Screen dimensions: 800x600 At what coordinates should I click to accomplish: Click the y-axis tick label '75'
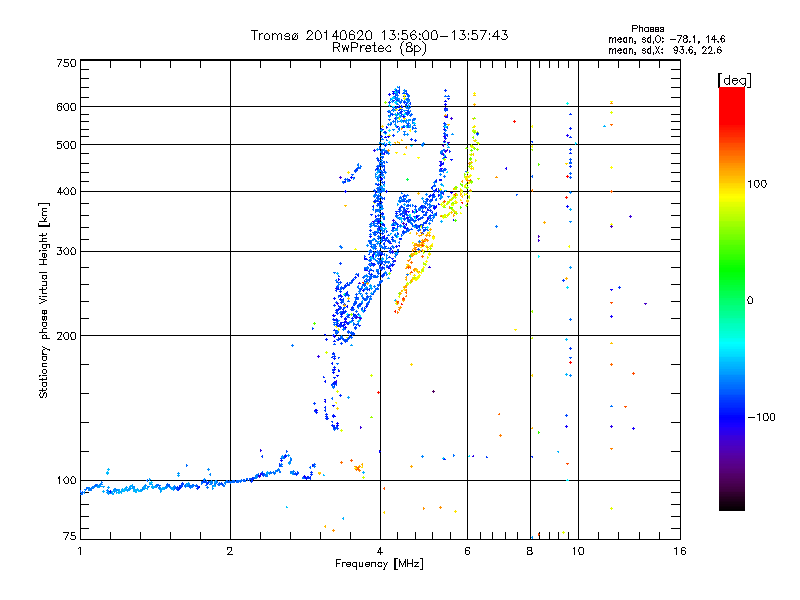[x=70, y=536]
